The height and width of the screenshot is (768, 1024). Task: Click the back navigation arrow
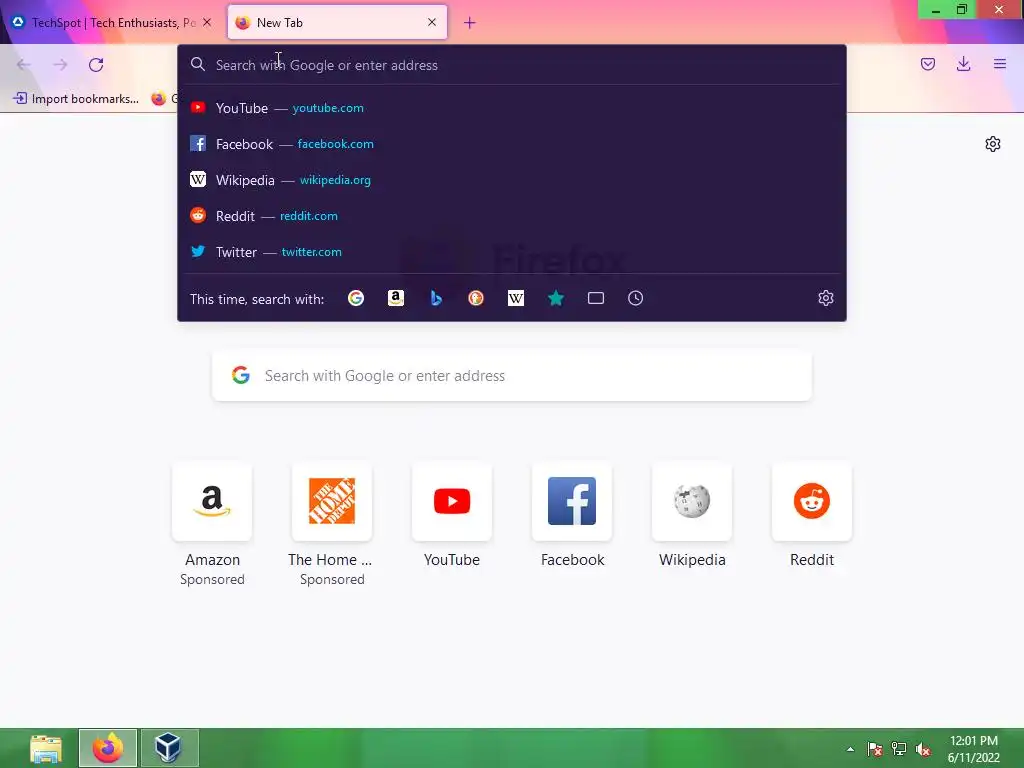(x=24, y=65)
